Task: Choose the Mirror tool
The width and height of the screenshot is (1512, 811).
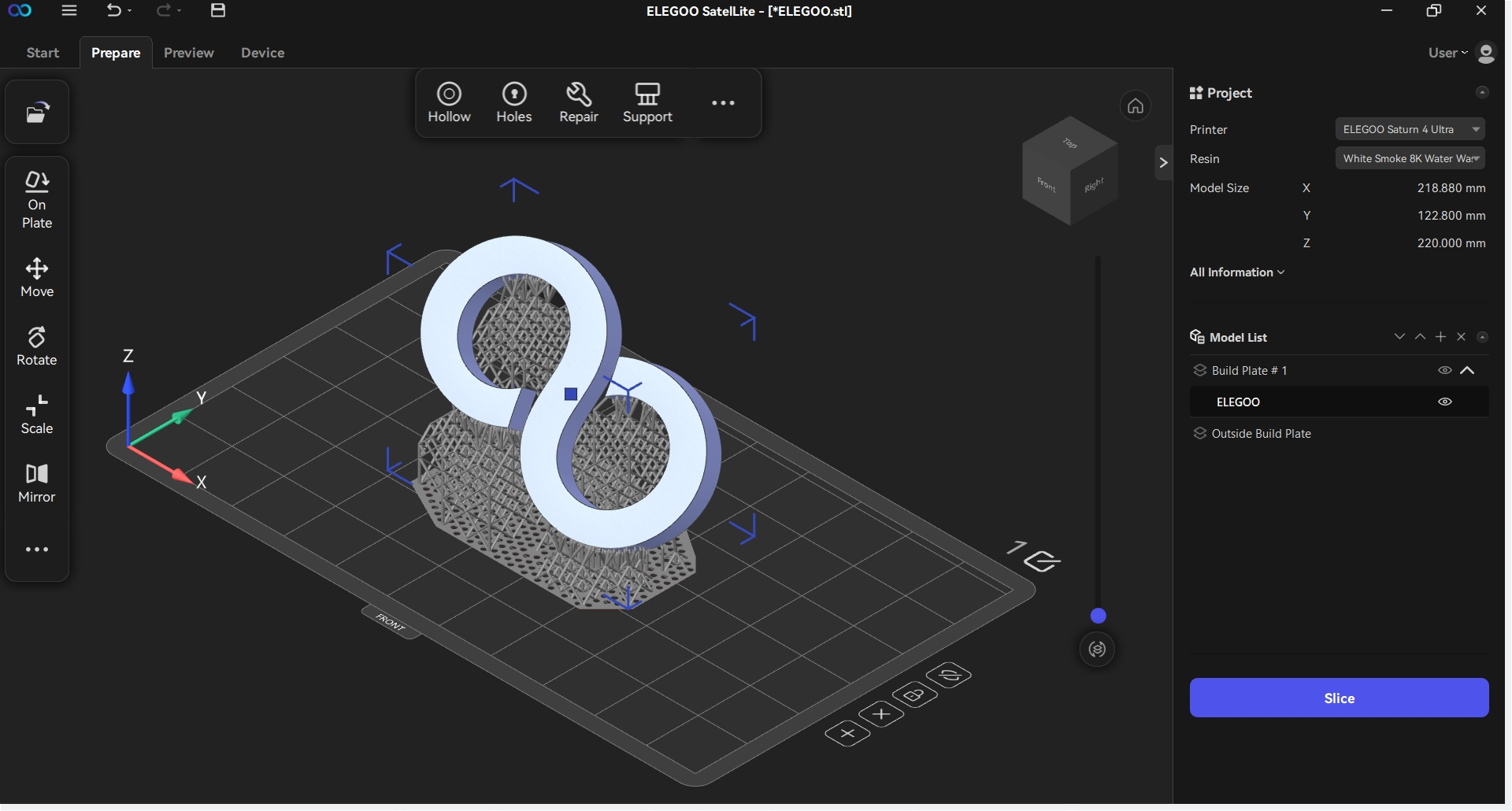Action: pos(37,483)
